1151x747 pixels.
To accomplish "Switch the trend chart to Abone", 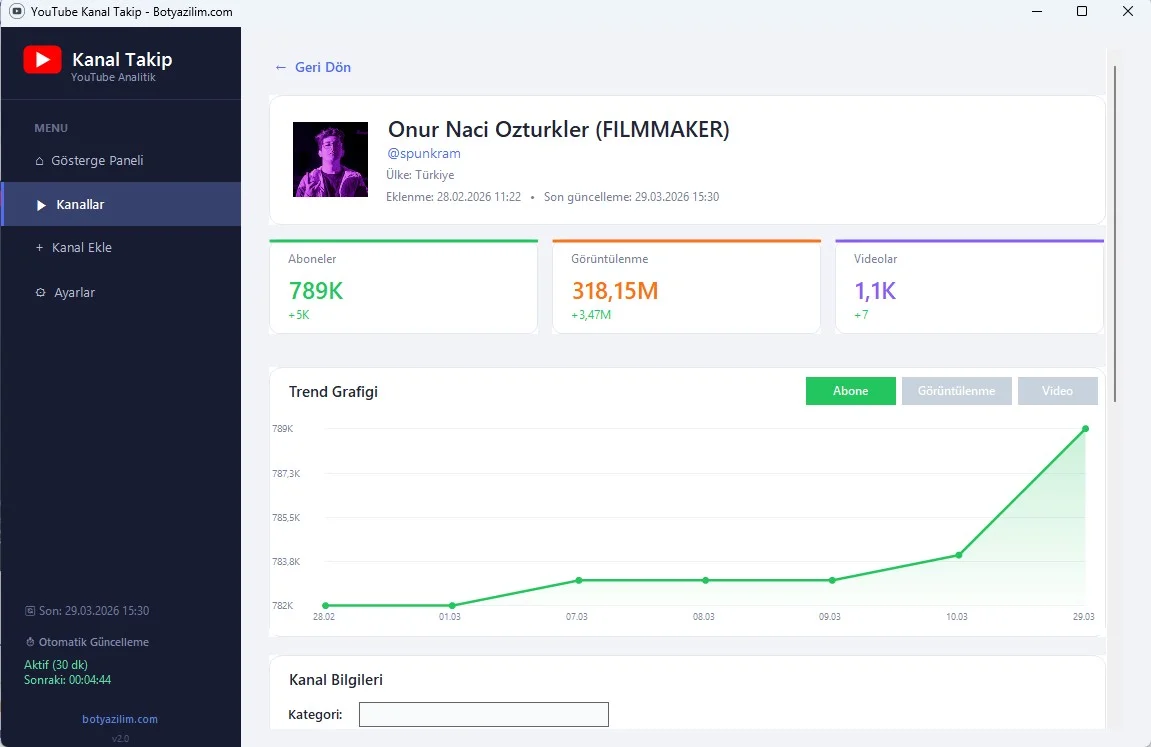I will (850, 391).
